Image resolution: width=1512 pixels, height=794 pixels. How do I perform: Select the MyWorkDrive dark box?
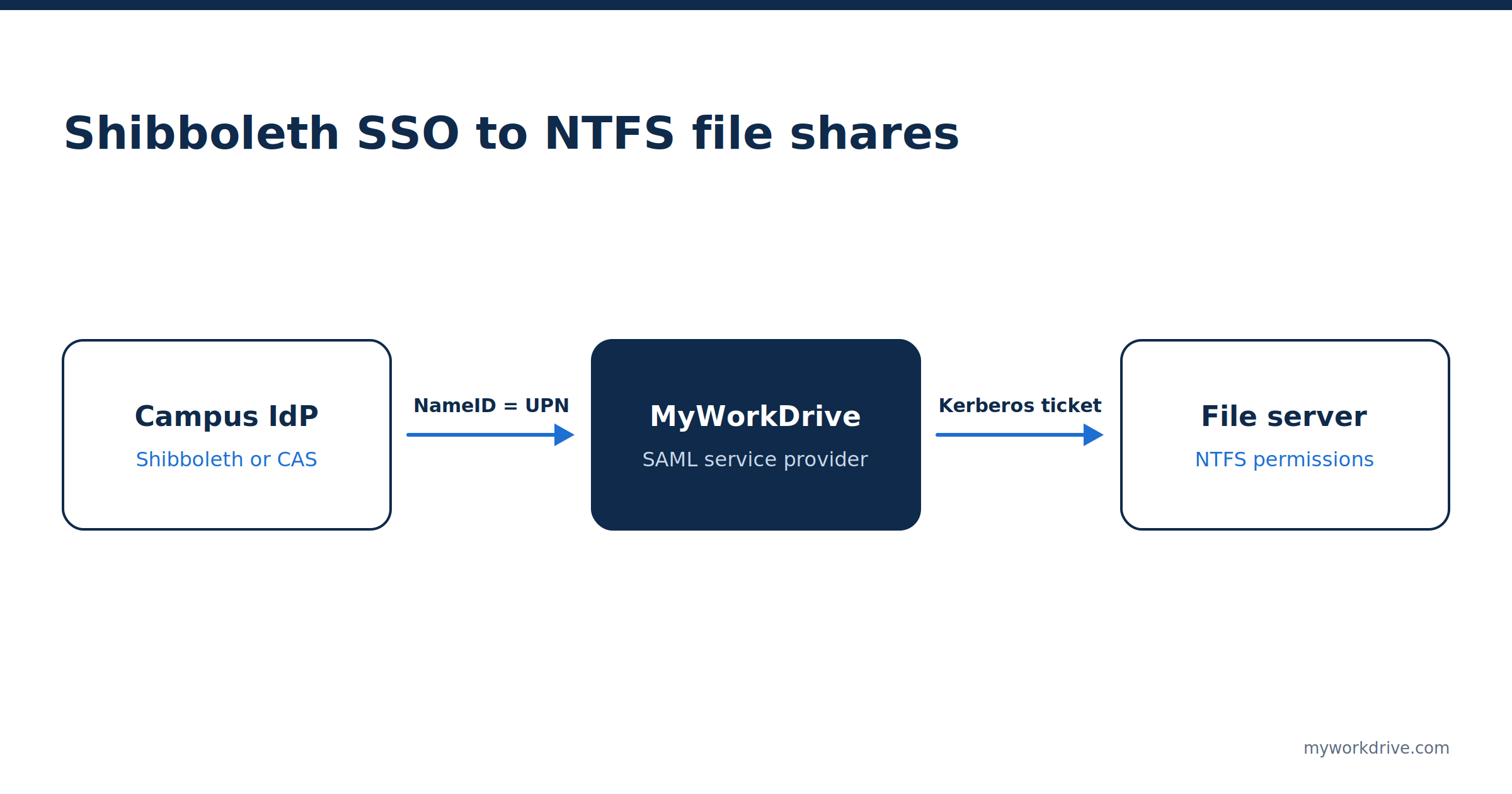[756, 435]
